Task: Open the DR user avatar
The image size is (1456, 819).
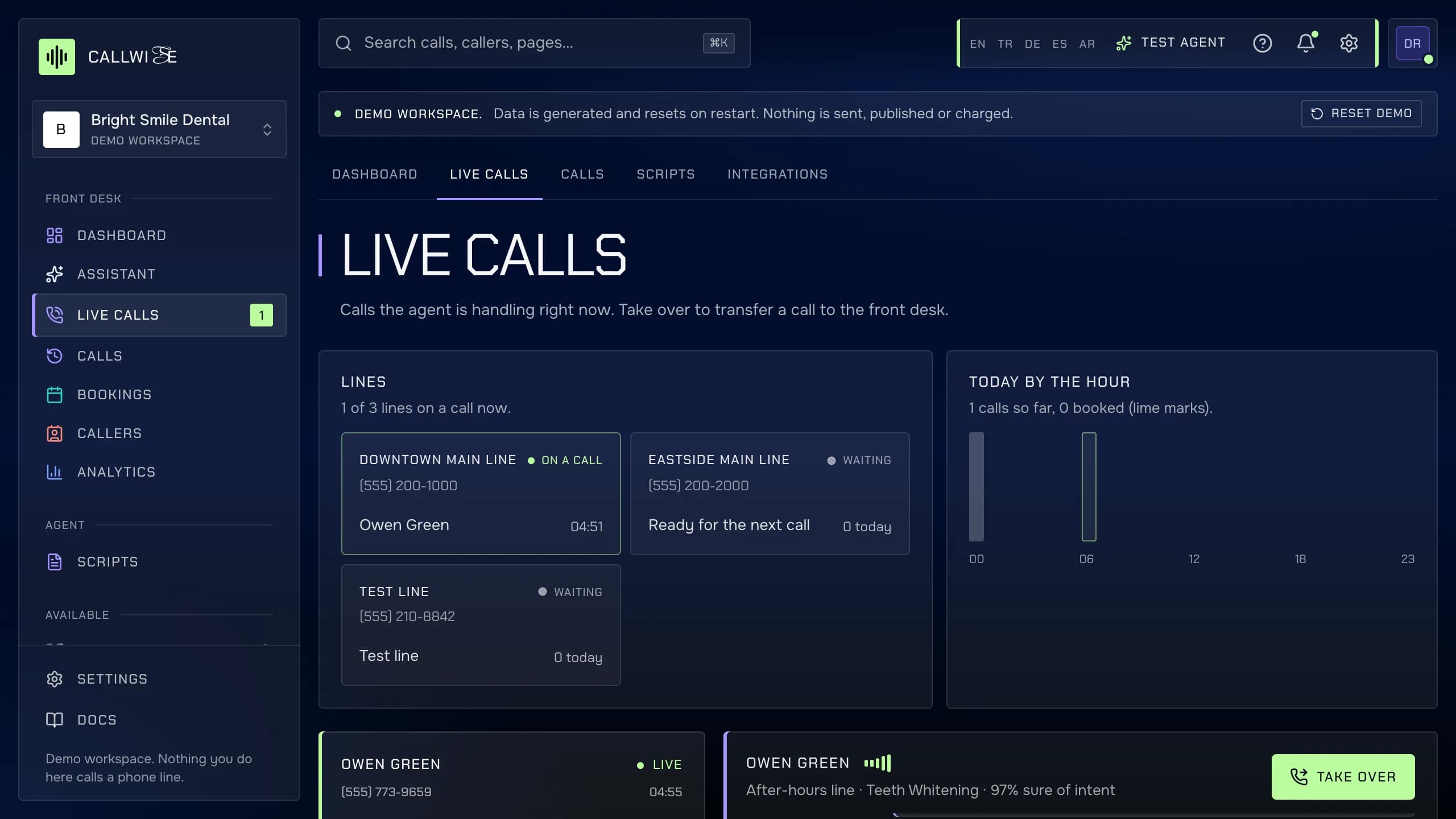Action: [1412, 44]
